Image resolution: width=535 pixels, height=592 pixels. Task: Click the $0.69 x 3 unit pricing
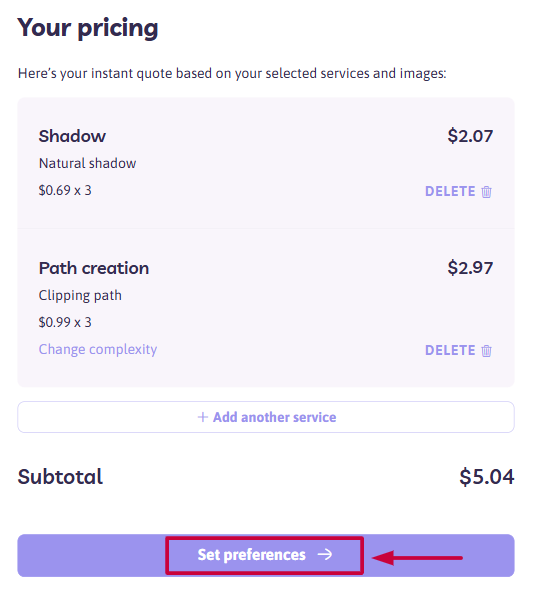65,190
